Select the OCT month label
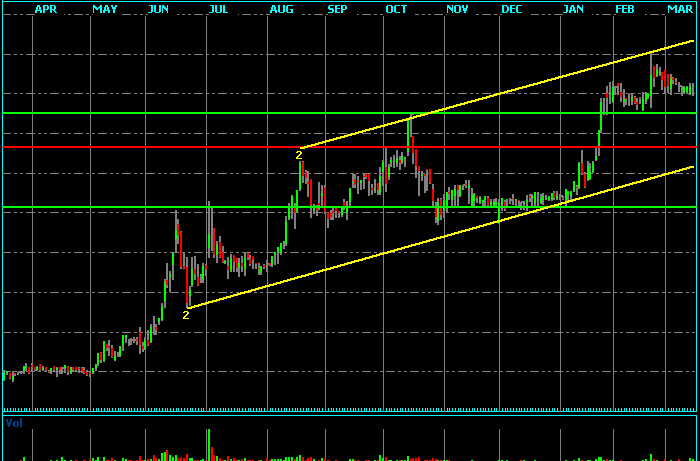This screenshot has height=461, width=700. (x=396, y=9)
